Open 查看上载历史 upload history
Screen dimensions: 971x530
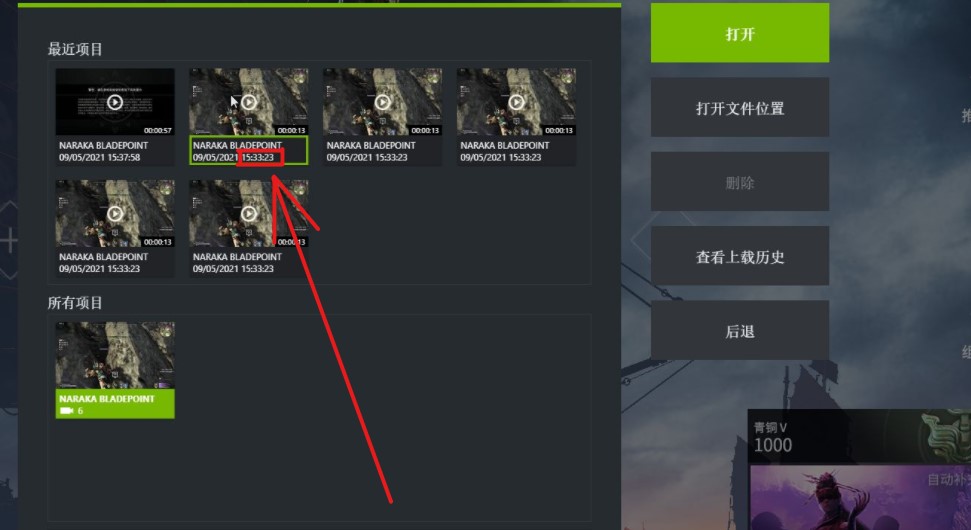(x=739, y=256)
